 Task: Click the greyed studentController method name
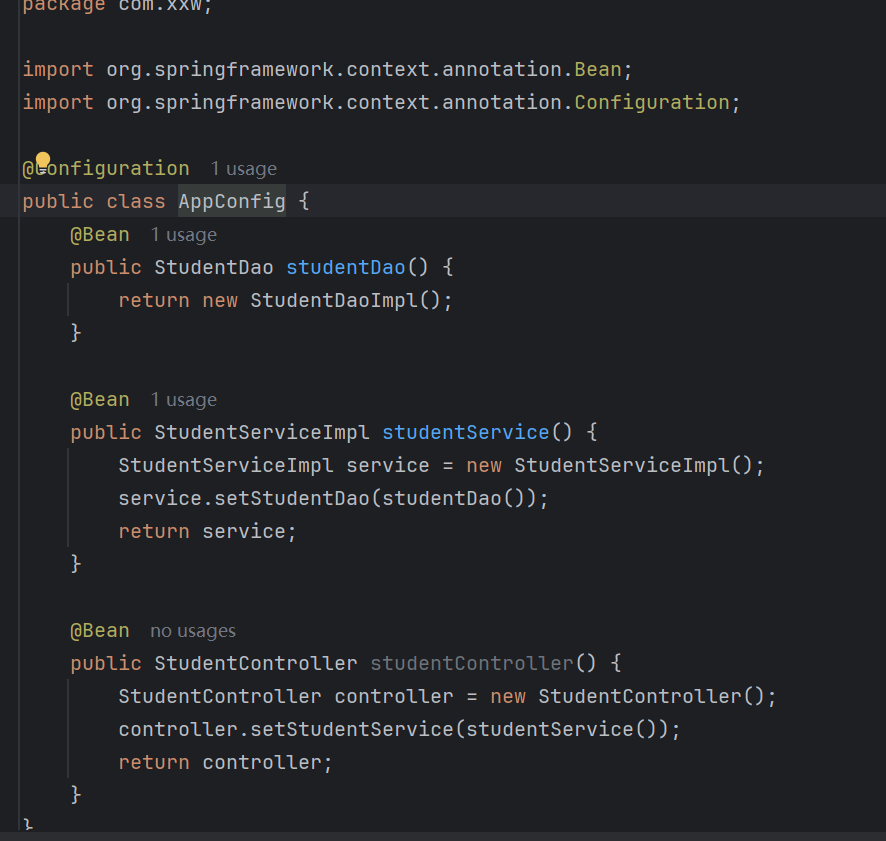472,664
